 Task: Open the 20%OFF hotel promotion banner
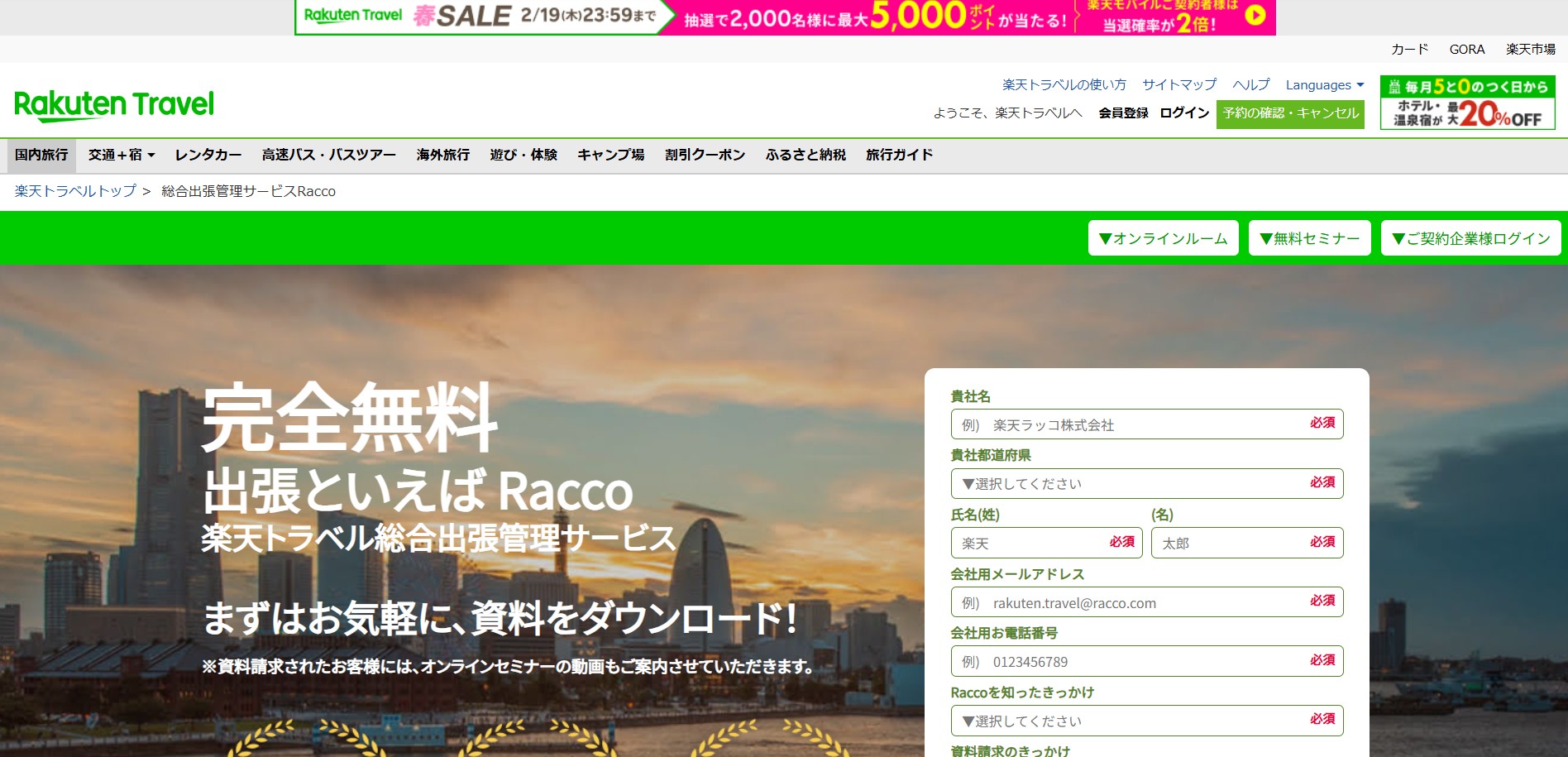(x=1468, y=103)
